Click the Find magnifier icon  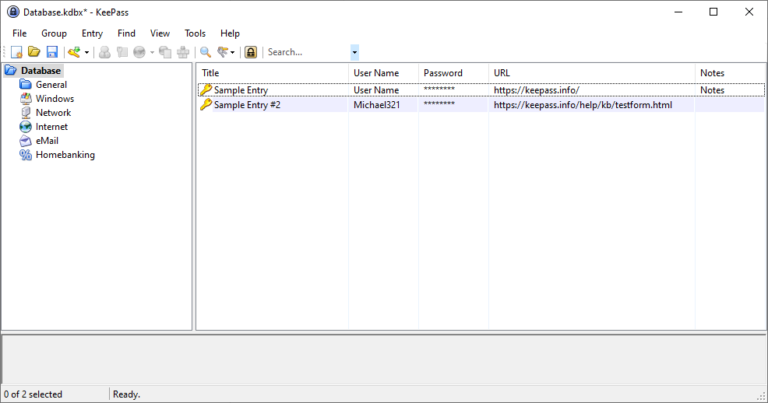[x=206, y=52]
